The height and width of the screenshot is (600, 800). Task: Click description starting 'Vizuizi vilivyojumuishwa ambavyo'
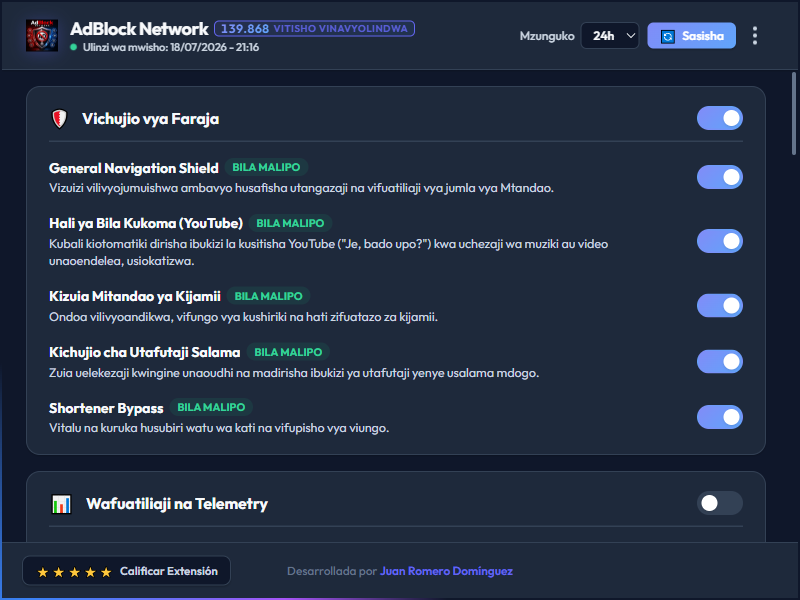302,188
